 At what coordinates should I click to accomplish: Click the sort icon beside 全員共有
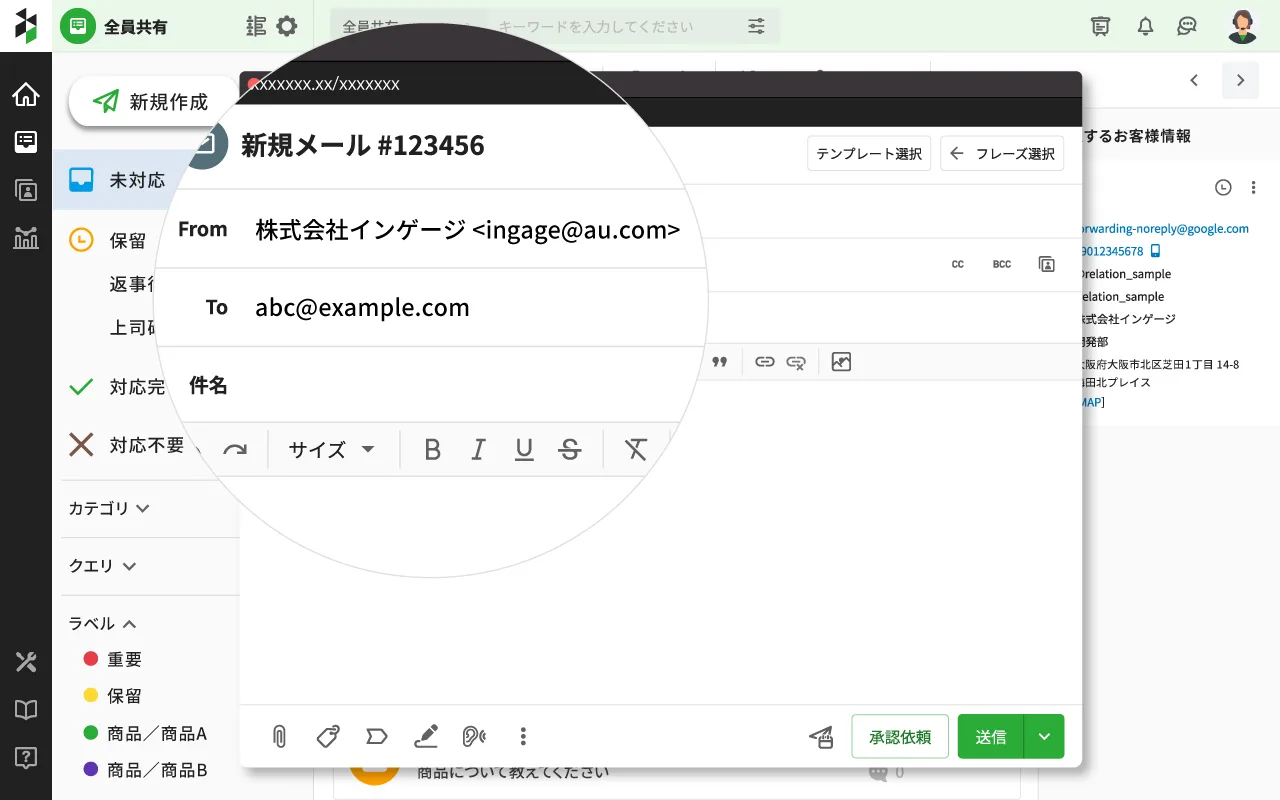pyautogui.click(x=256, y=26)
